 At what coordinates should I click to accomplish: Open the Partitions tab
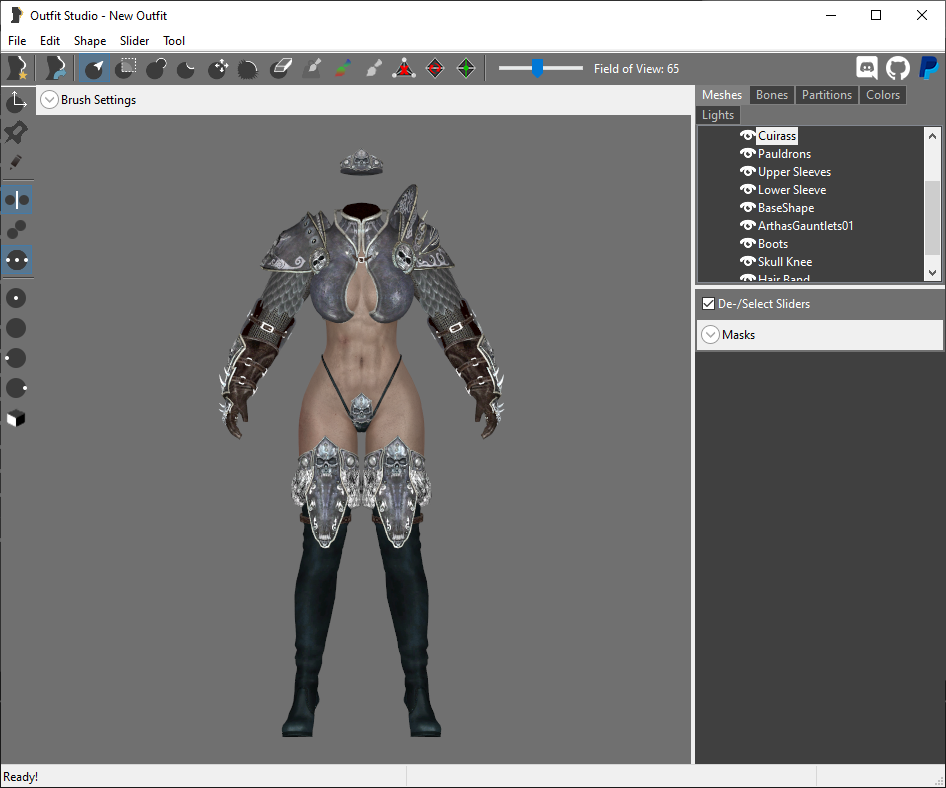pyautogui.click(x=827, y=95)
